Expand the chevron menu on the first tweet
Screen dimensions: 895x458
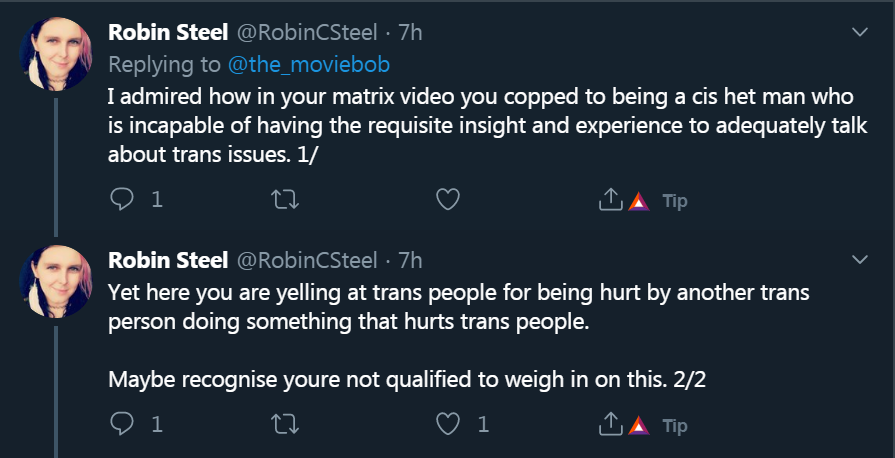pos(859,33)
